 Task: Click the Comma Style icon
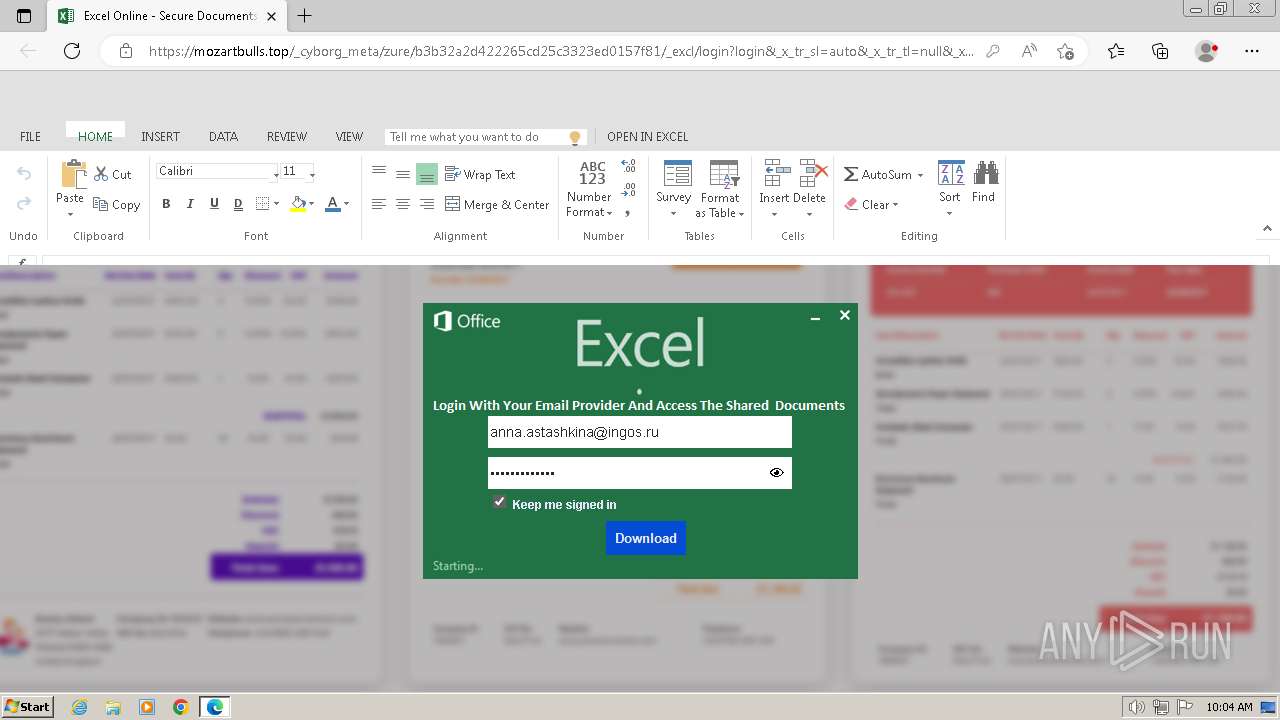click(x=628, y=212)
